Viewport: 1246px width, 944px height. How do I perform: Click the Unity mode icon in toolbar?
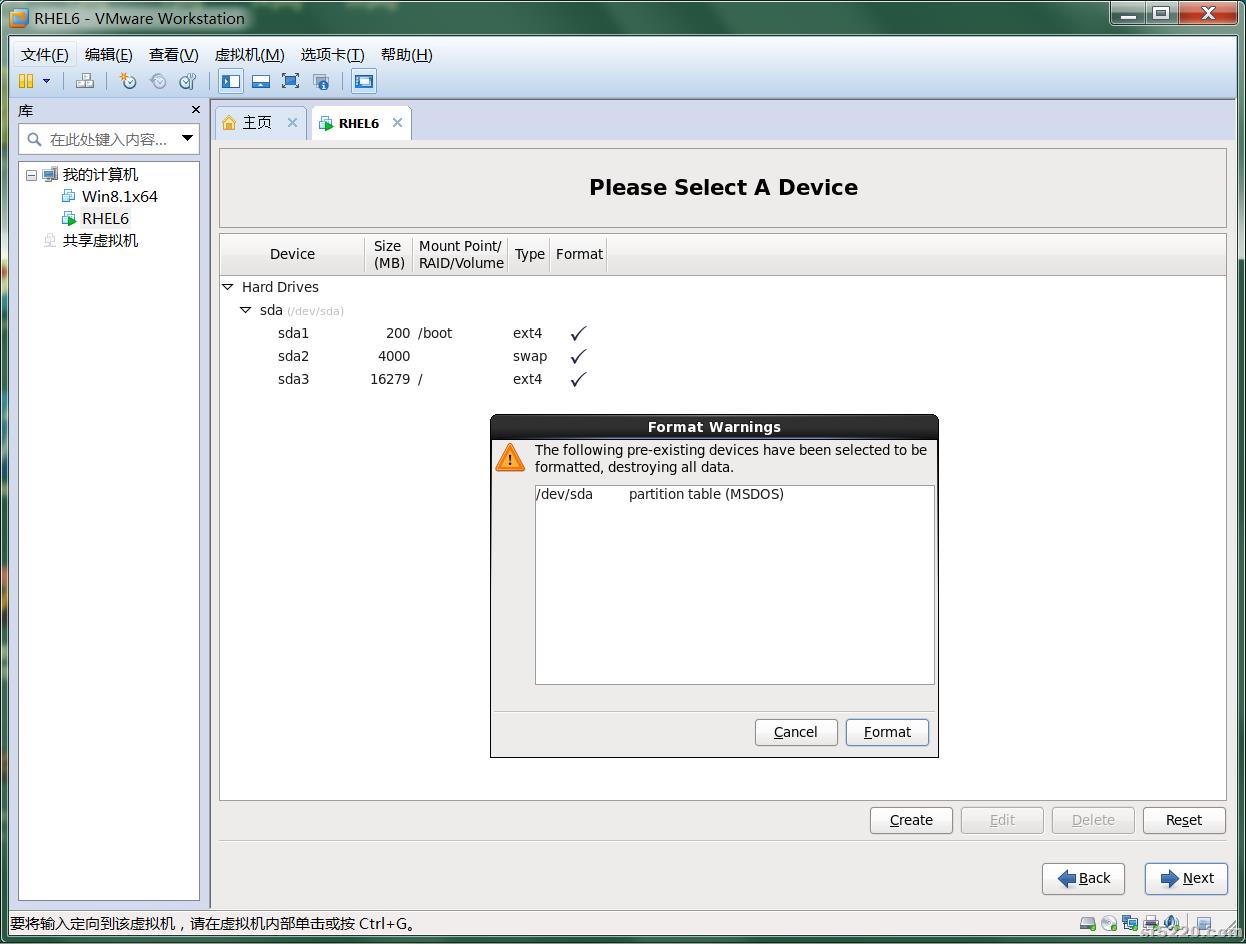[321, 81]
